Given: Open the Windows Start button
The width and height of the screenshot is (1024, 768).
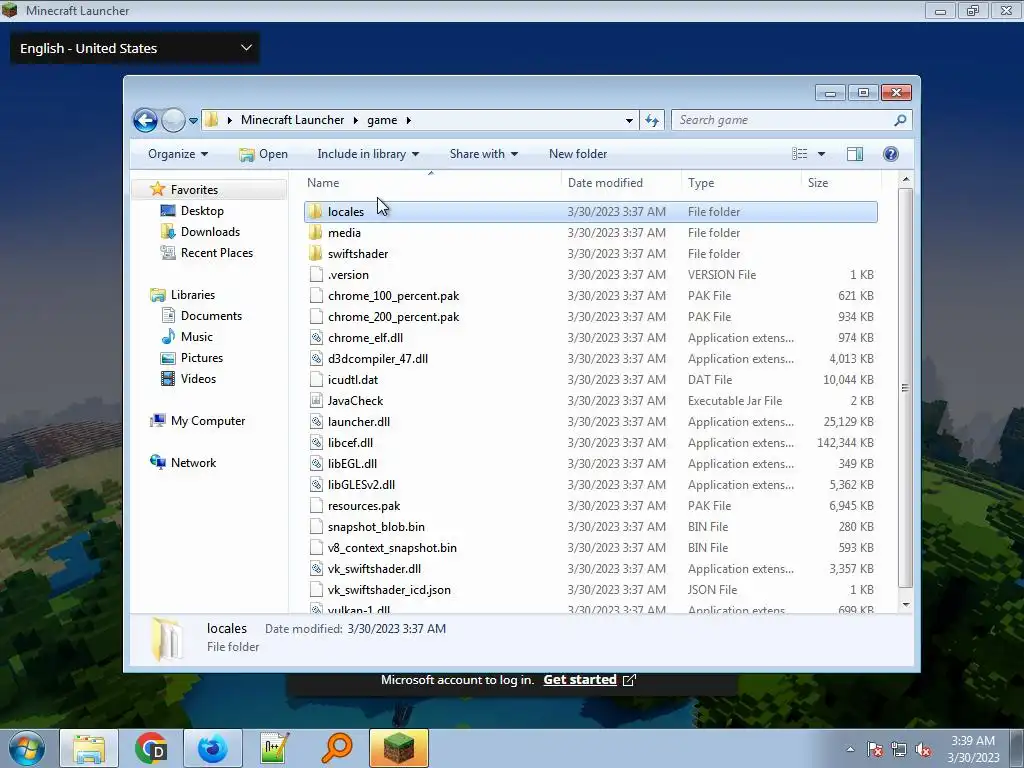Looking at the screenshot, I should pyautogui.click(x=27, y=748).
